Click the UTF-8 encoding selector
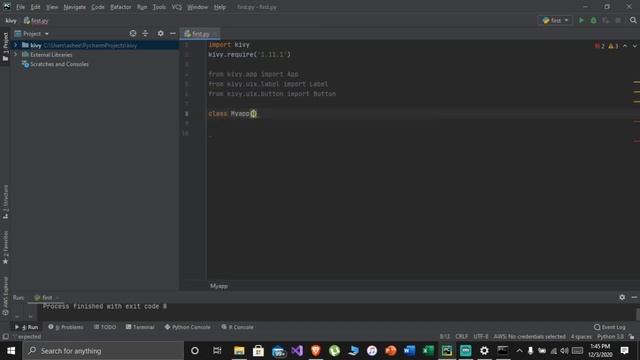Screen dimensions: 640x360 click(x=481, y=337)
